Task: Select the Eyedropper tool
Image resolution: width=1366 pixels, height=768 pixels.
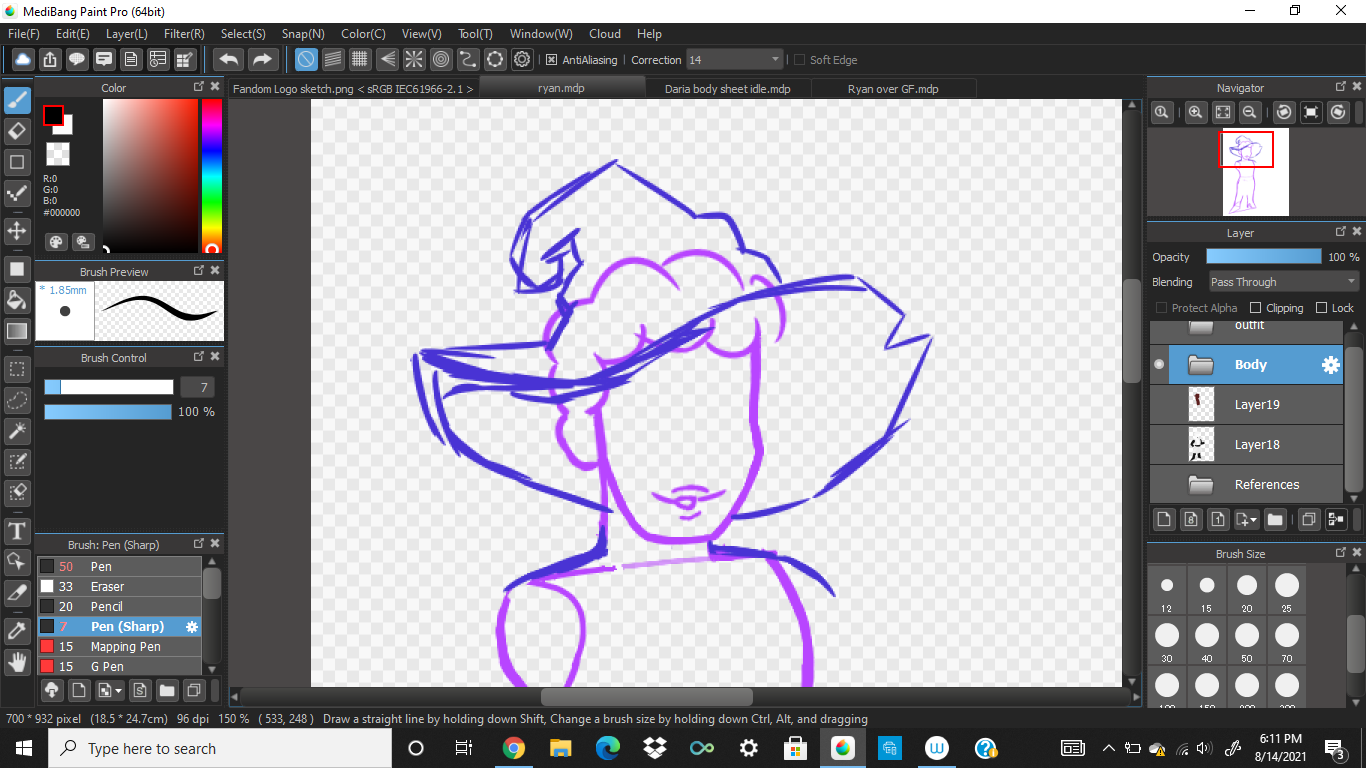Action: (17, 631)
